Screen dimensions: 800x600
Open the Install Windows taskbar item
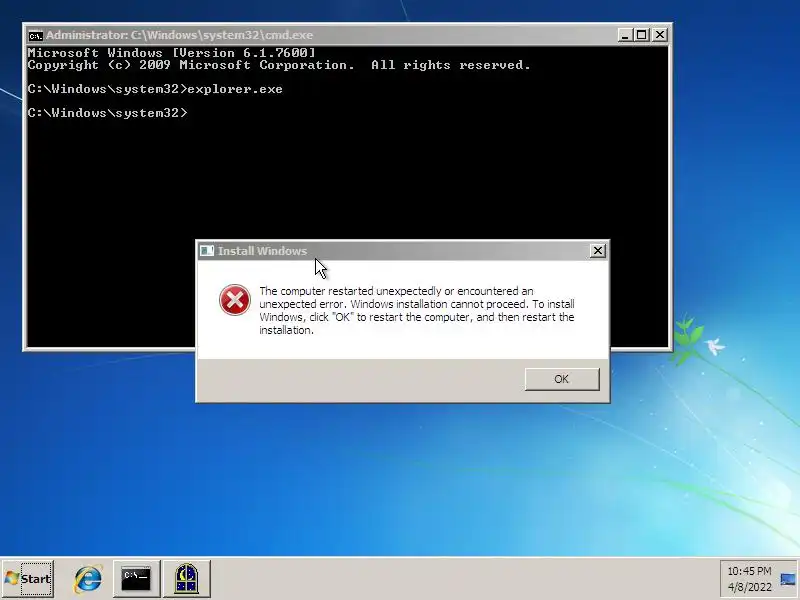tap(187, 579)
